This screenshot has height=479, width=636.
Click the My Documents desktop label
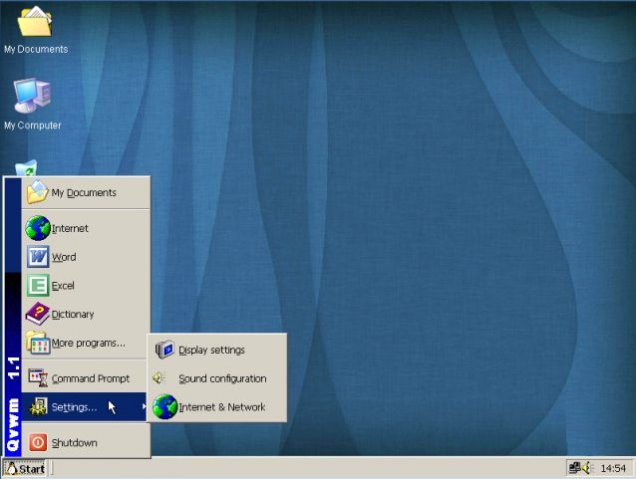coord(36,49)
